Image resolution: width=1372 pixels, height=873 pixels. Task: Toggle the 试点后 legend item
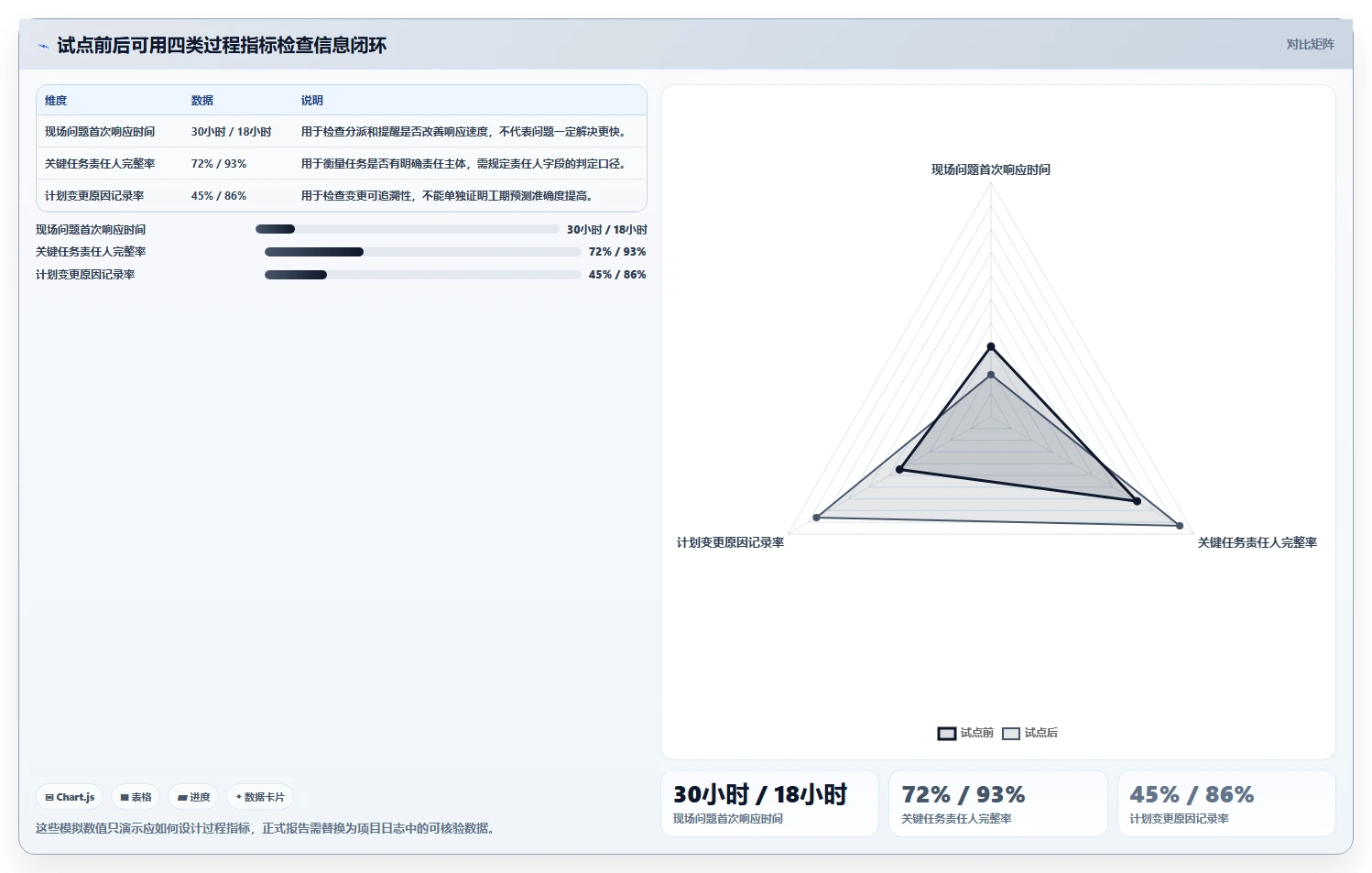click(1029, 733)
